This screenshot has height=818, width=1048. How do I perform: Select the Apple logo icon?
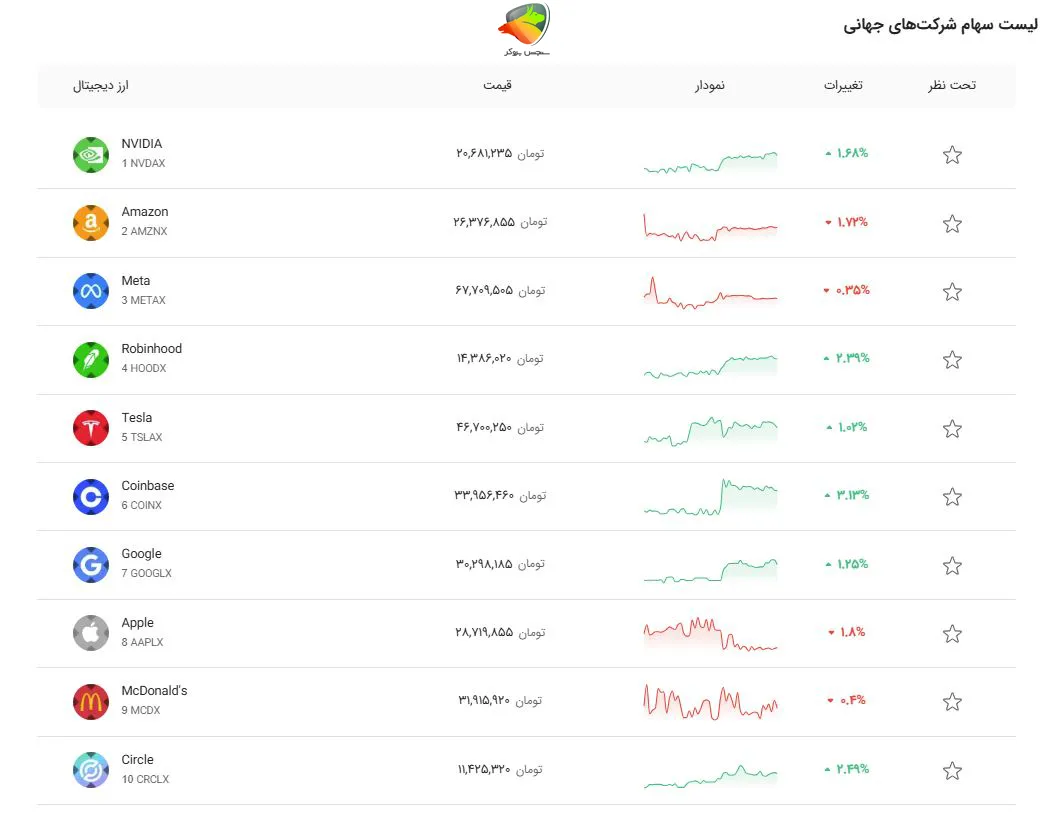click(91, 633)
